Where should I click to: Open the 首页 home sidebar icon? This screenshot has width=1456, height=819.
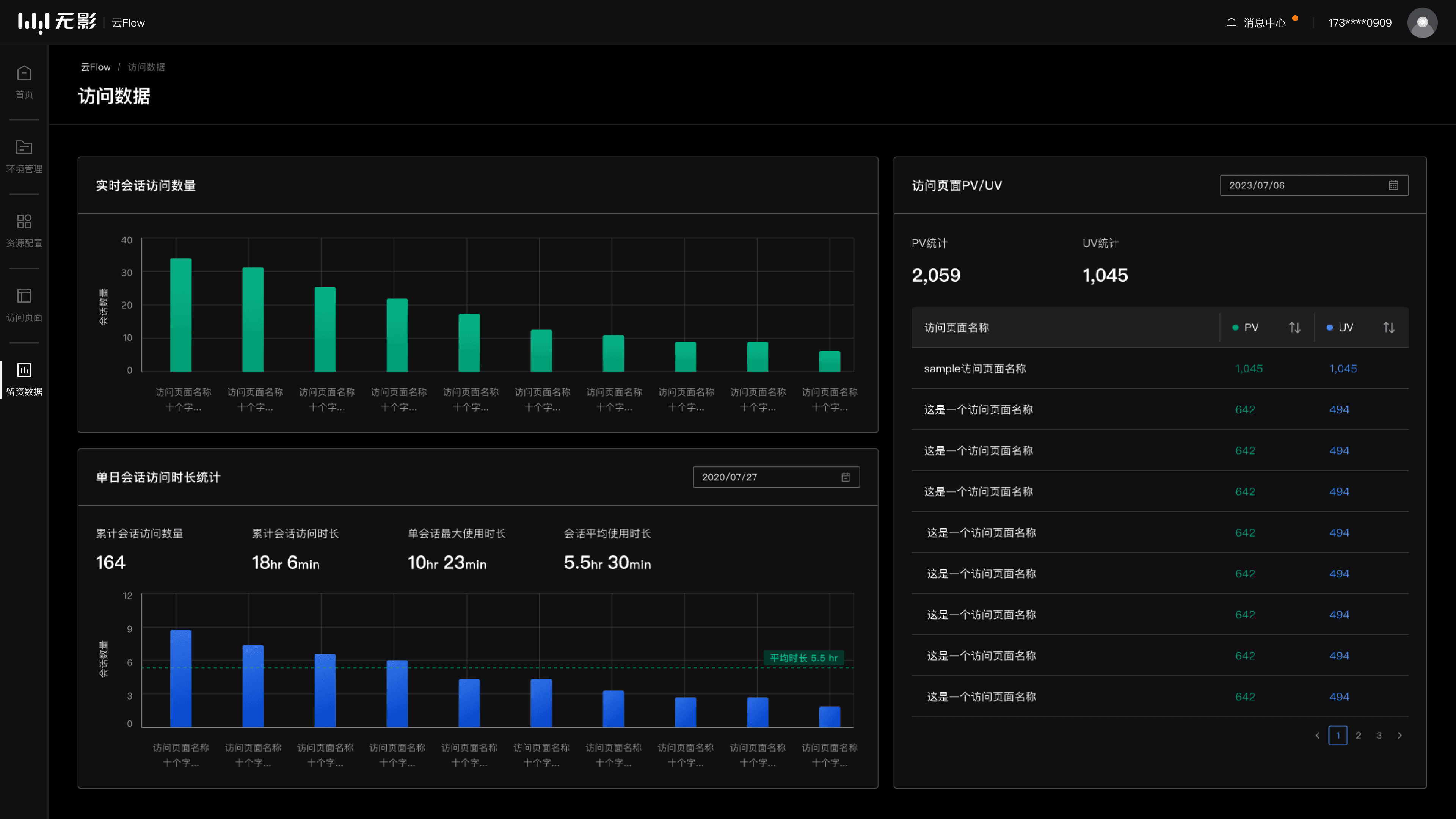tap(24, 73)
